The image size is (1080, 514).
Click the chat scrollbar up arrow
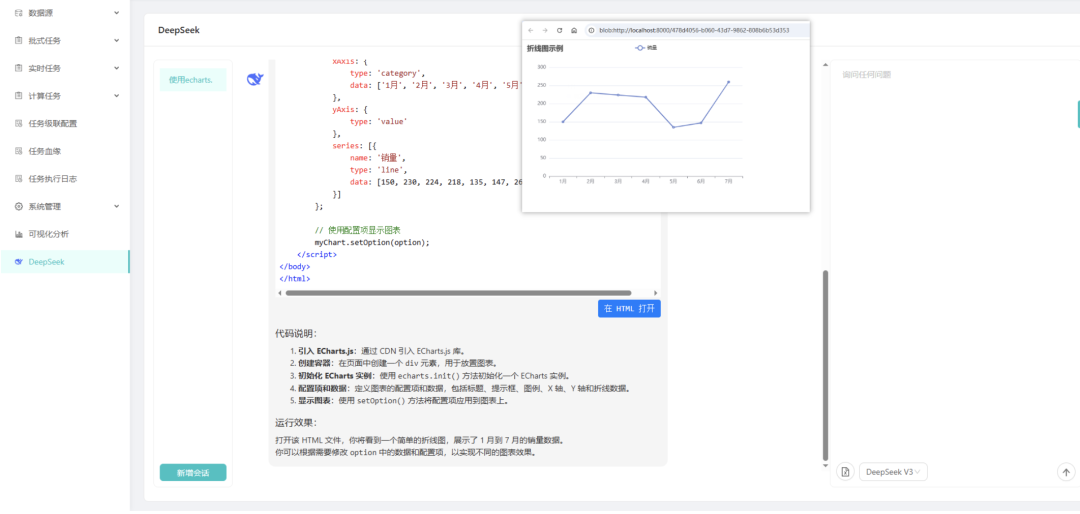tap(826, 64)
